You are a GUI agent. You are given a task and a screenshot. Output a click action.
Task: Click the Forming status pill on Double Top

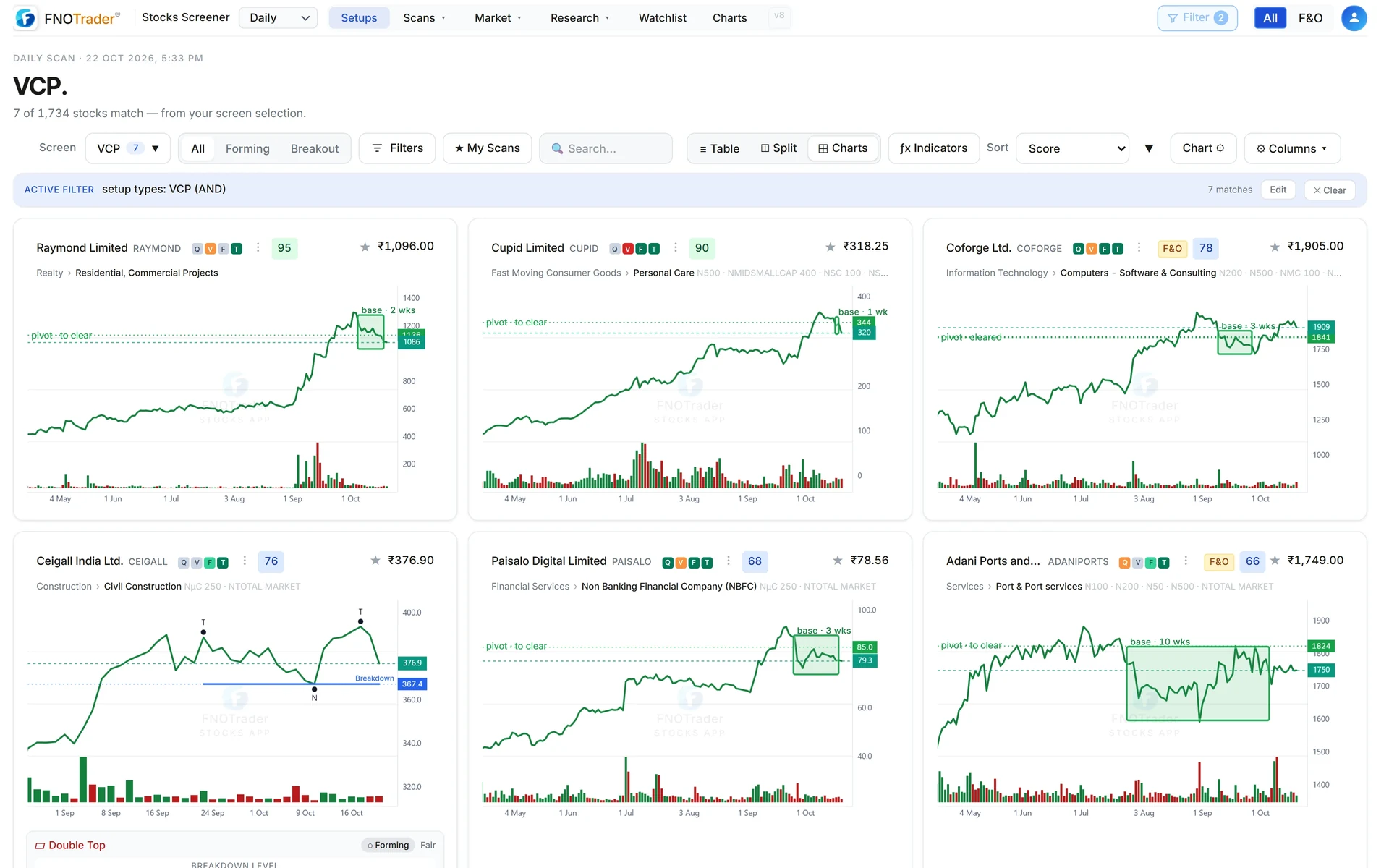(388, 845)
